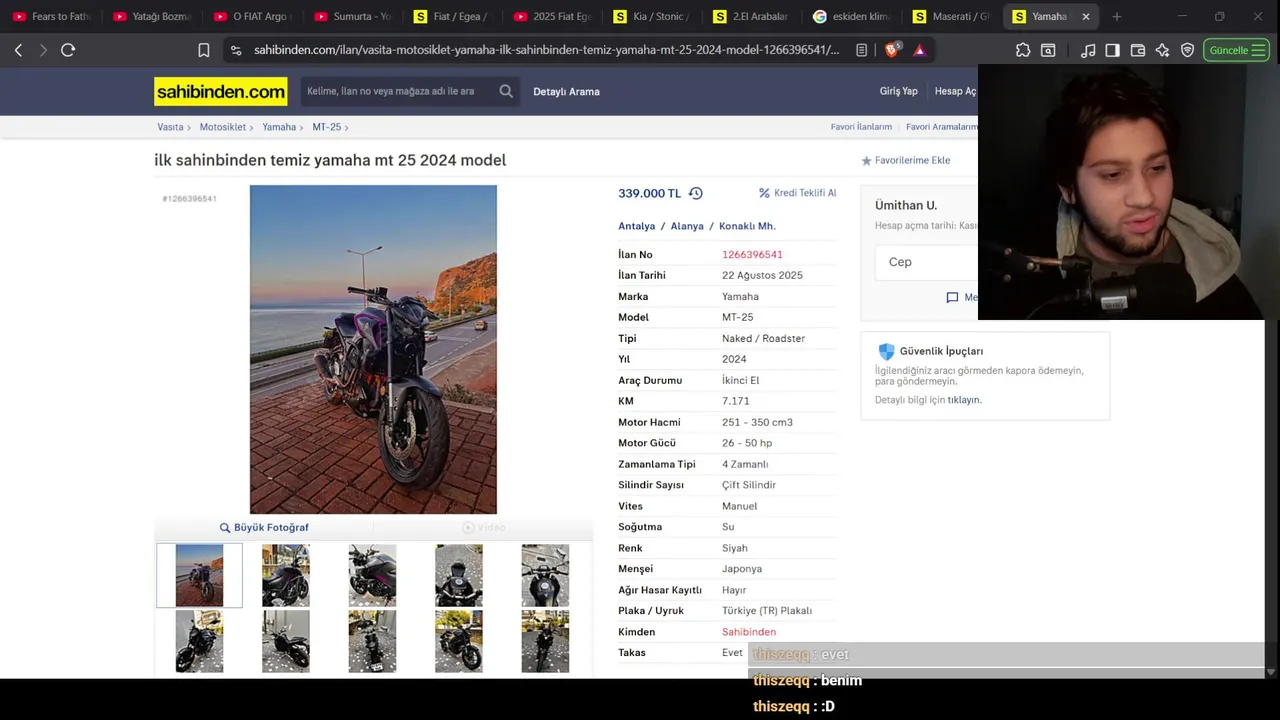
Task: Add listing via Favorilerime Ekle star
Action: 906,160
